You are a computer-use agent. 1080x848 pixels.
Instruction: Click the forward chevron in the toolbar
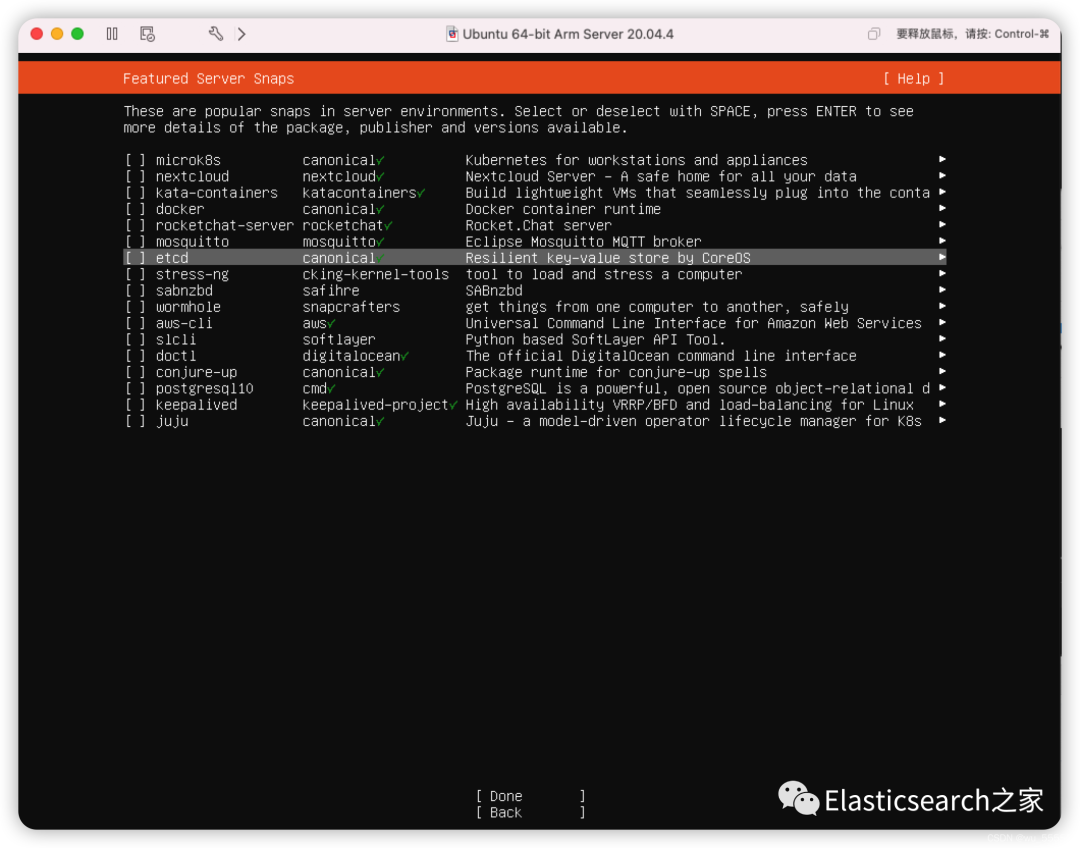coord(242,34)
